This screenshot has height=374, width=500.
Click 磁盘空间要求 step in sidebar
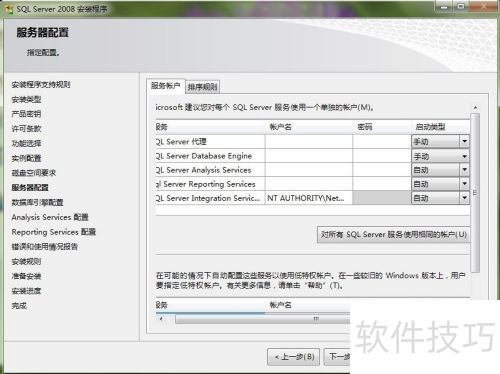(x=34, y=173)
